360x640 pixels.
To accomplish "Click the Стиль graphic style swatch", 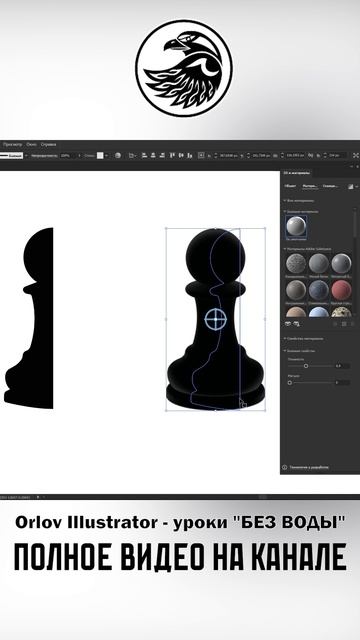I will [x=100, y=156].
